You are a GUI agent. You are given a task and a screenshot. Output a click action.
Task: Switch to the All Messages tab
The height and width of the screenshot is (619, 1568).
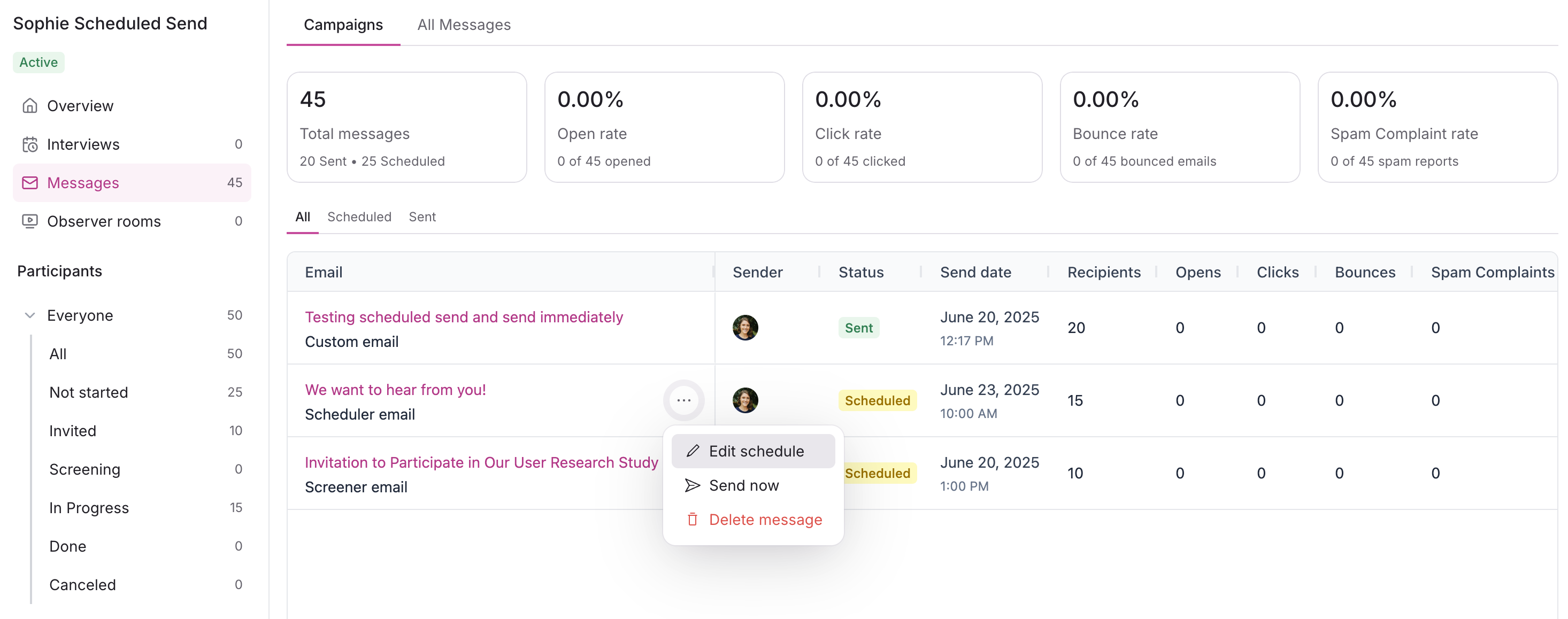(463, 25)
